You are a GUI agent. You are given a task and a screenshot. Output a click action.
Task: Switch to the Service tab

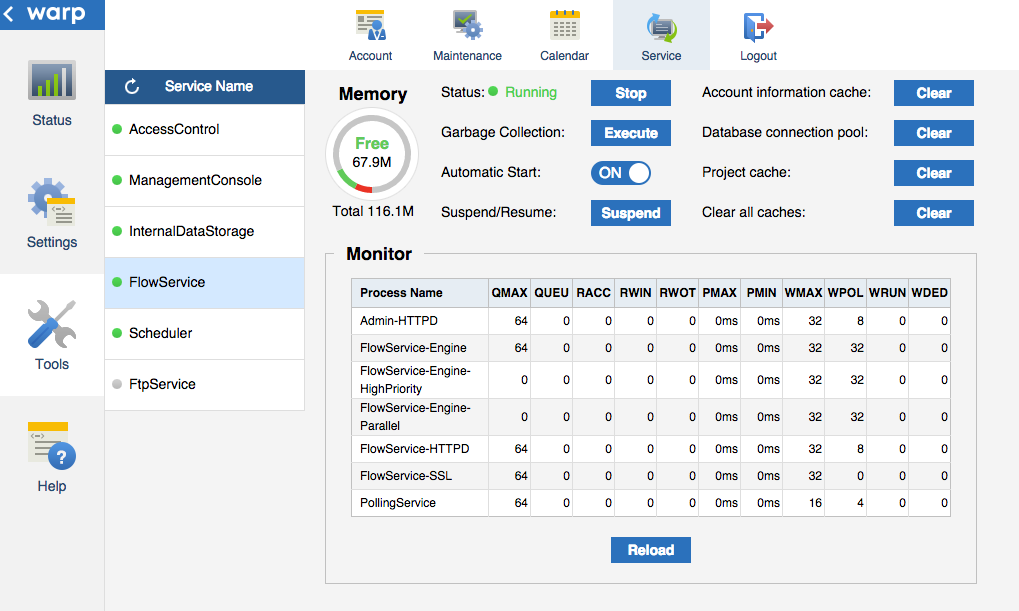pyautogui.click(x=661, y=35)
